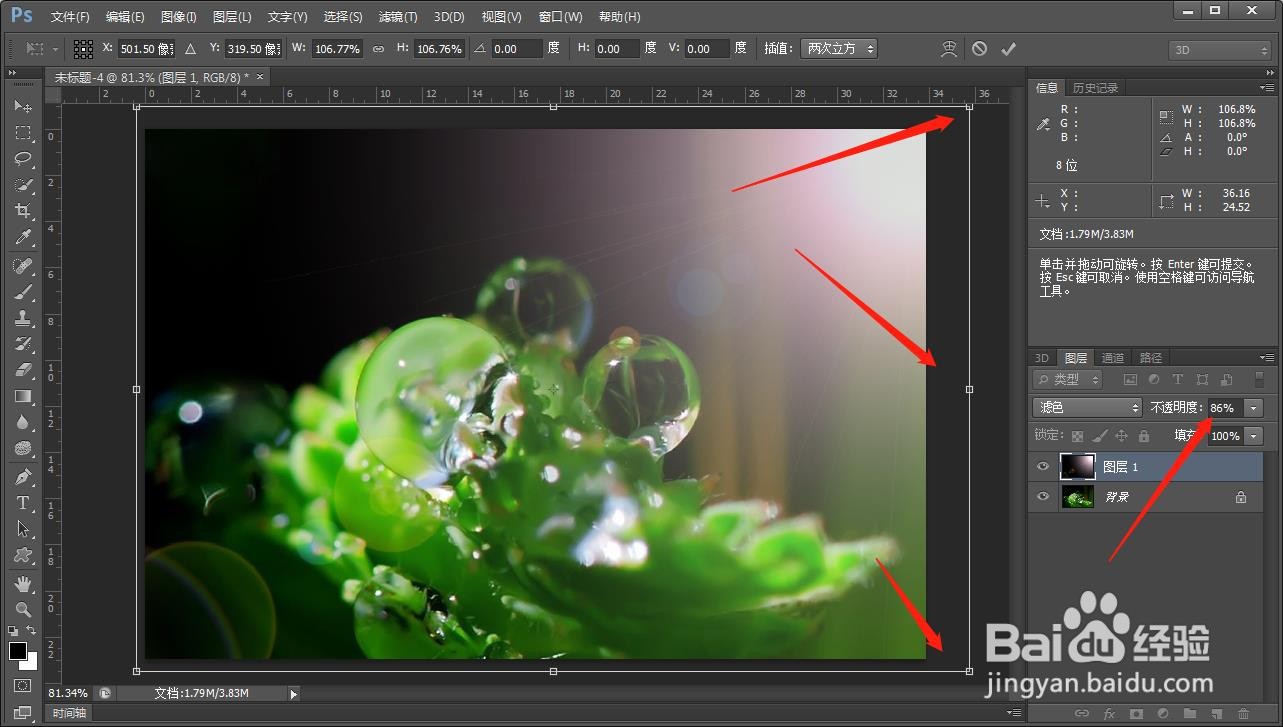Select the Quick Selection tool
Screen dimensions: 1283x727
pyautogui.click(x=23, y=184)
